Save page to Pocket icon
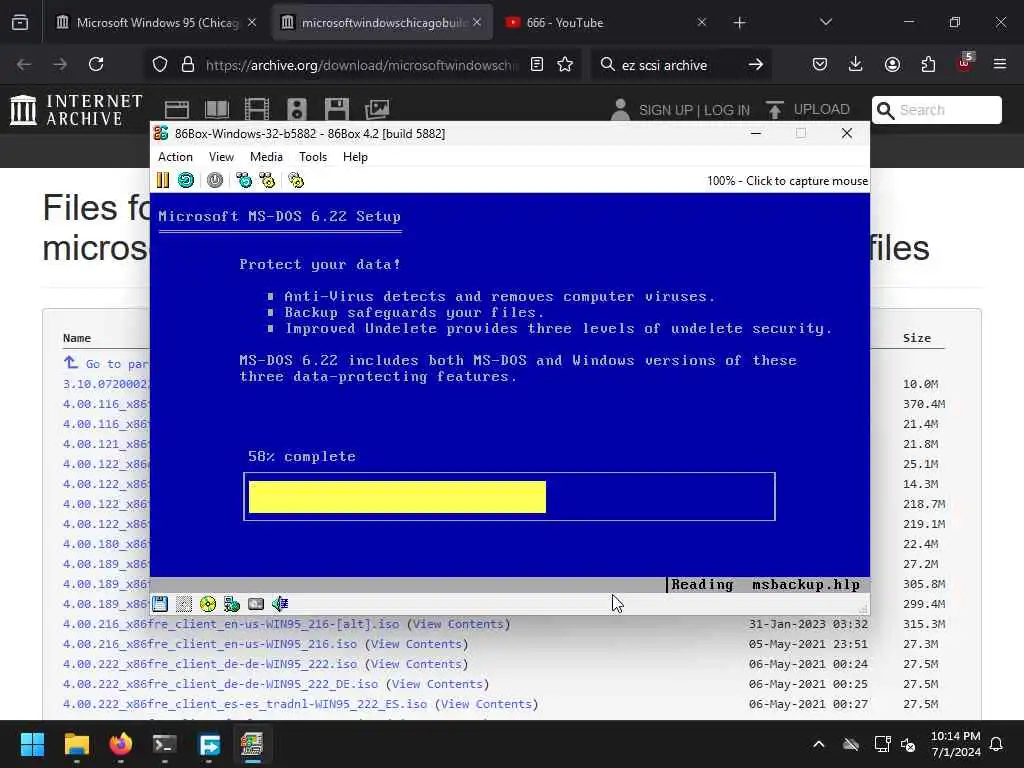 tap(820, 64)
